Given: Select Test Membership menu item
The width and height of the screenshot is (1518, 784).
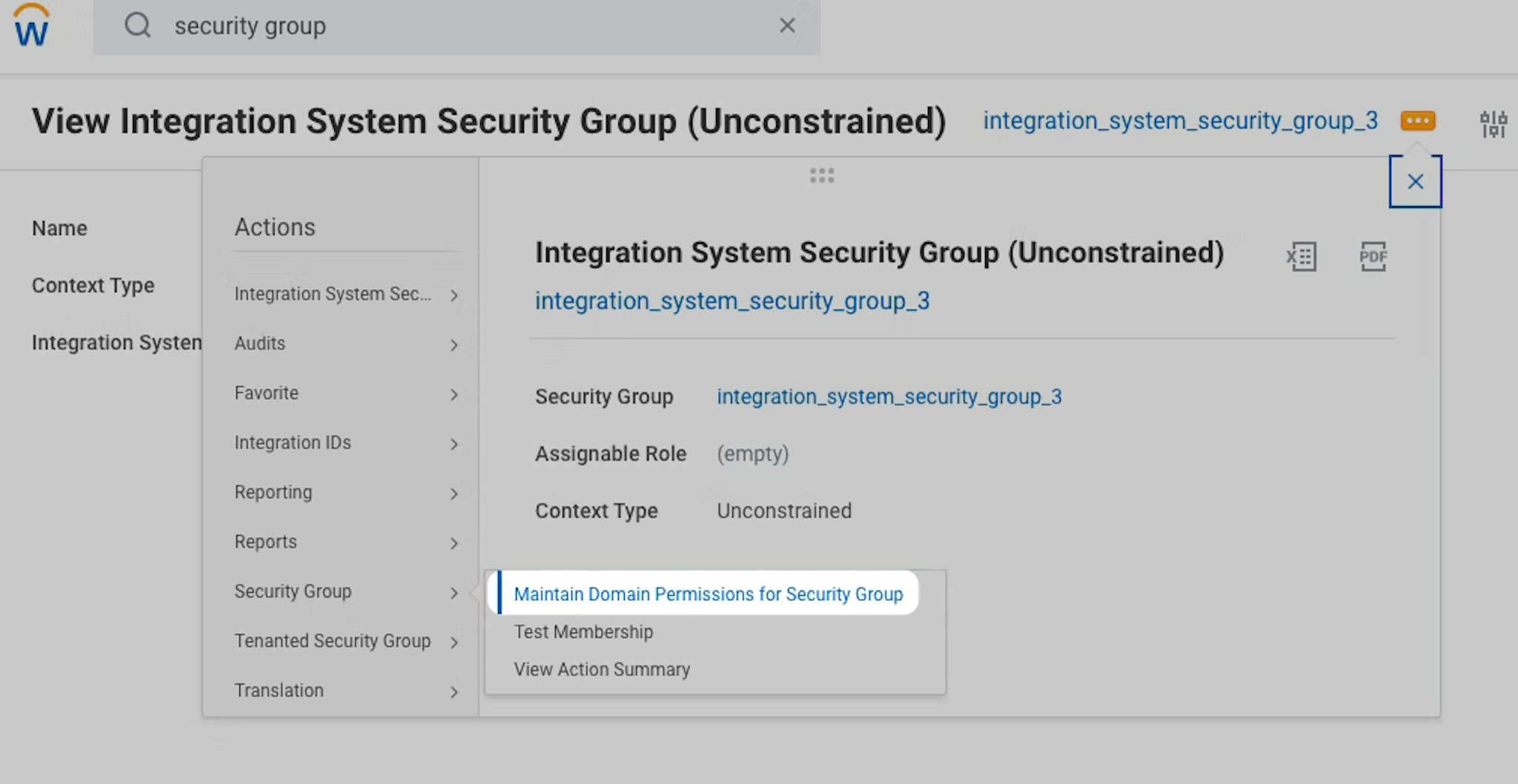Looking at the screenshot, I should tap(583, 632).
